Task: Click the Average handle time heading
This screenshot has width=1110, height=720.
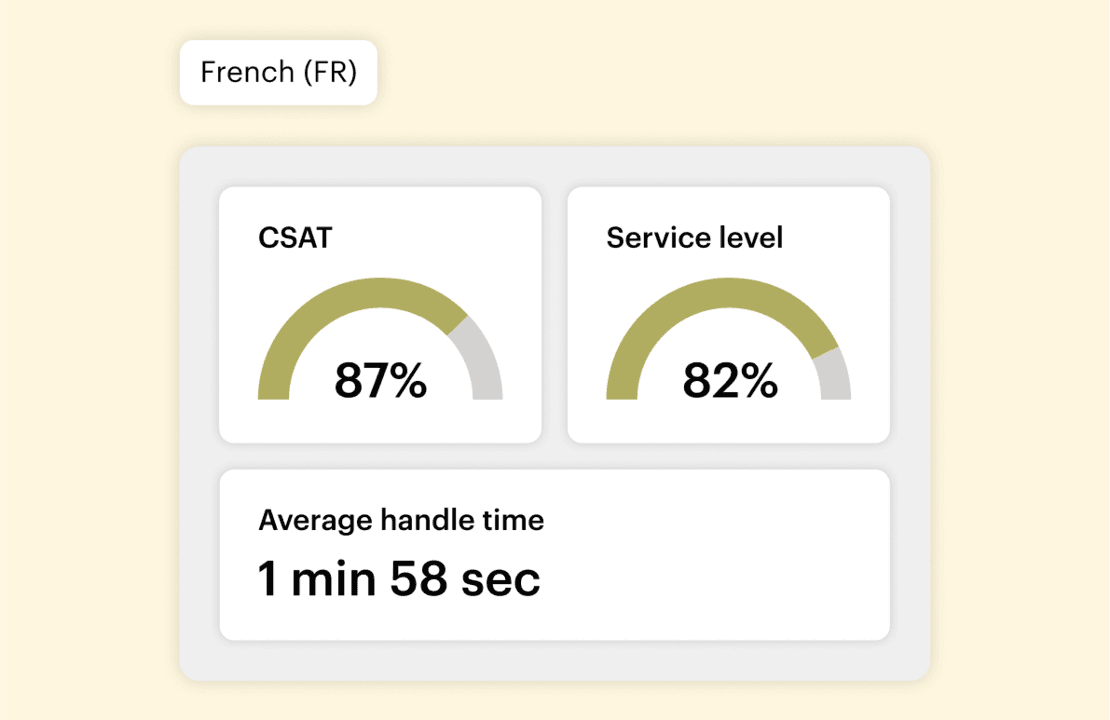Action: point(401,520)
